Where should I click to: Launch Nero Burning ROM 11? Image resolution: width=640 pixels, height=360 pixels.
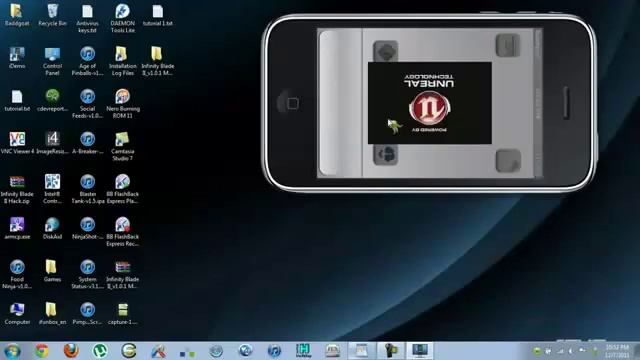click(x=122, y=104)
